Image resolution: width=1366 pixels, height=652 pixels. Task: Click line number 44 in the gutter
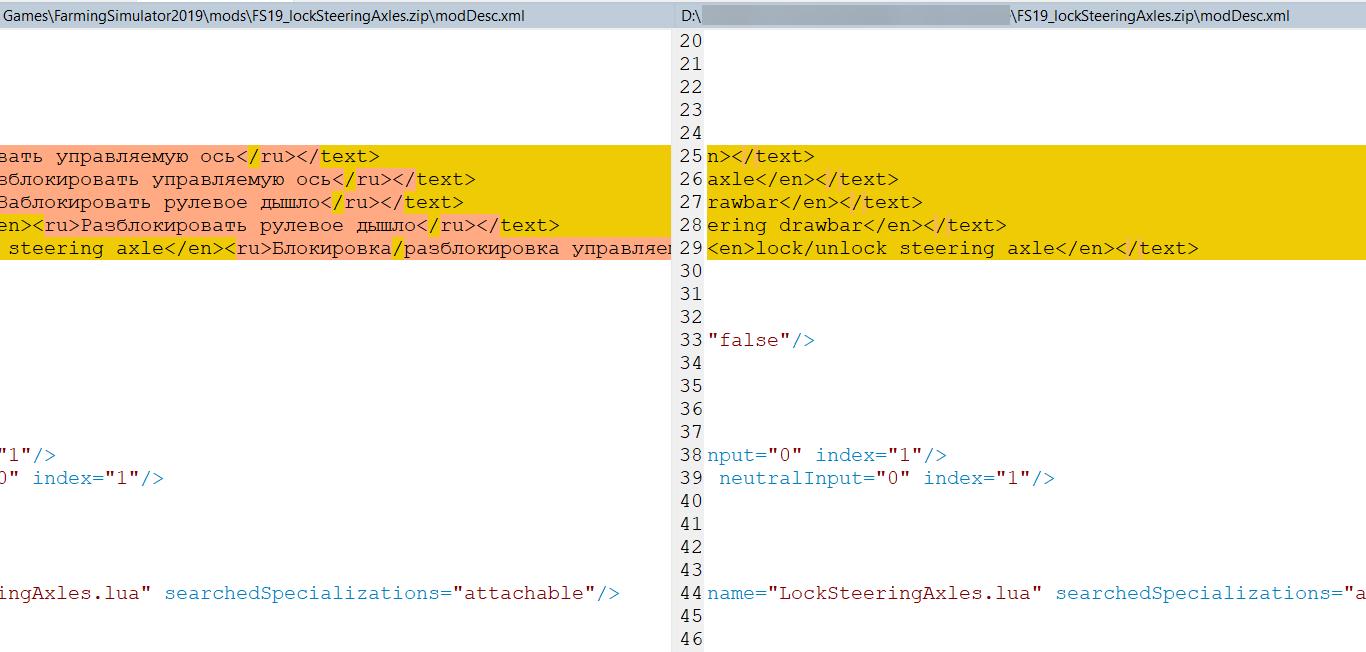[690, 593]
